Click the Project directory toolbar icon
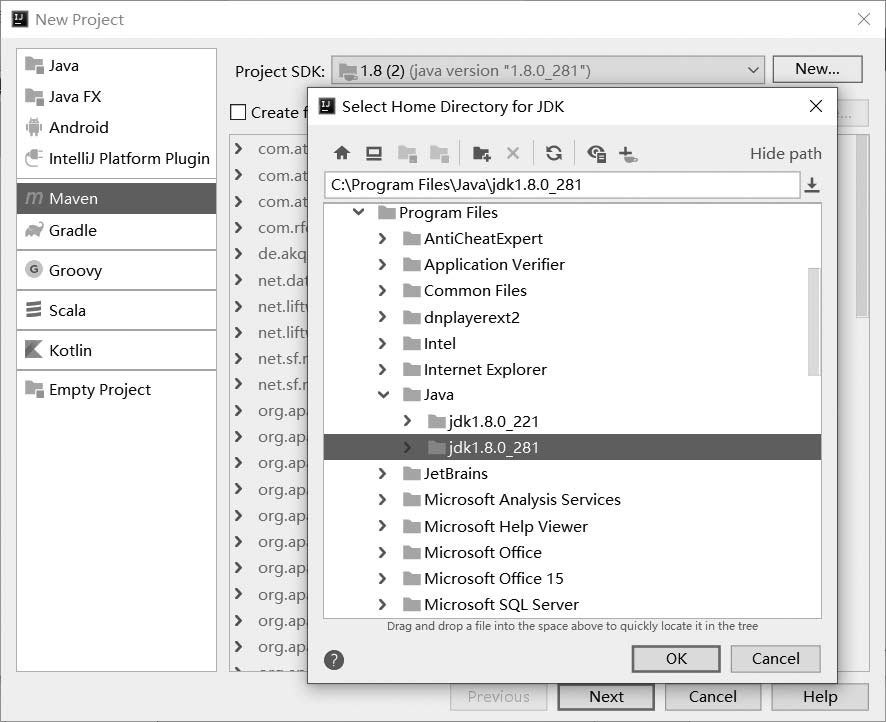886x722 pixels. [x=407, y=153]
